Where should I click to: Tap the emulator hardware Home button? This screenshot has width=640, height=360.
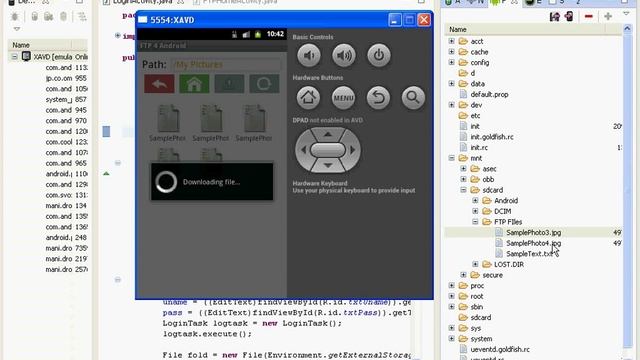coord(308,98)
